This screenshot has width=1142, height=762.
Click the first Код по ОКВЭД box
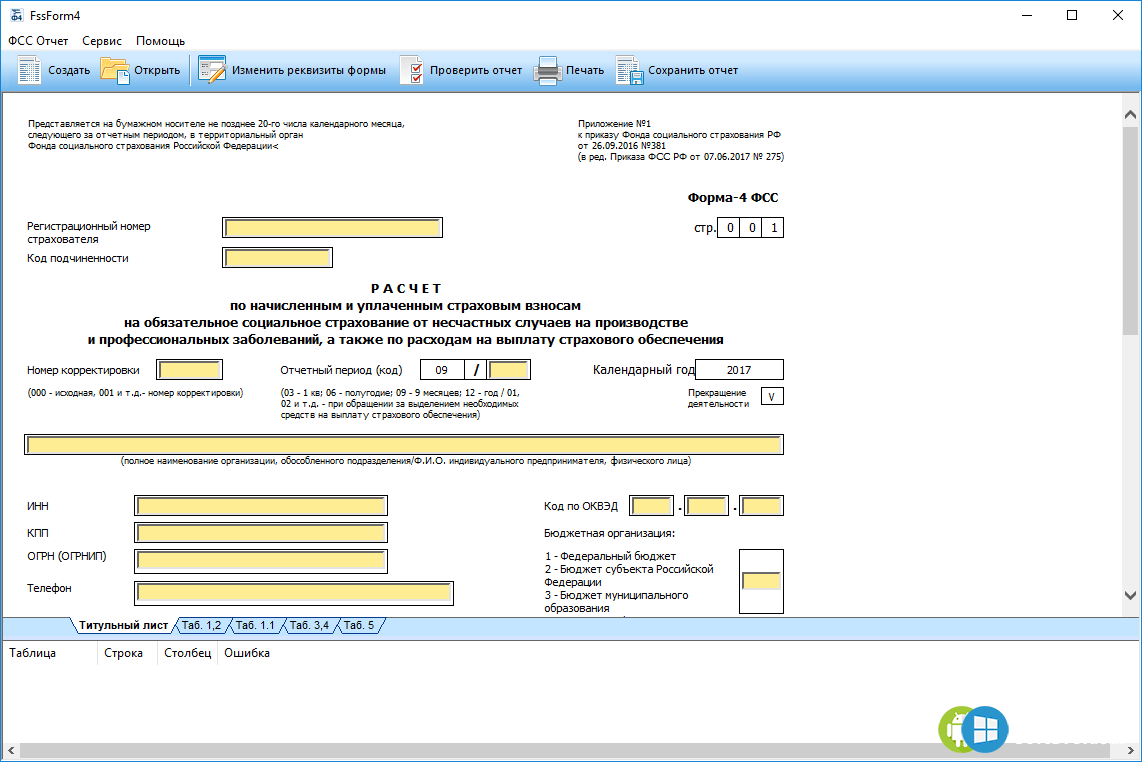pyautogui.click(x=651, y=506)
